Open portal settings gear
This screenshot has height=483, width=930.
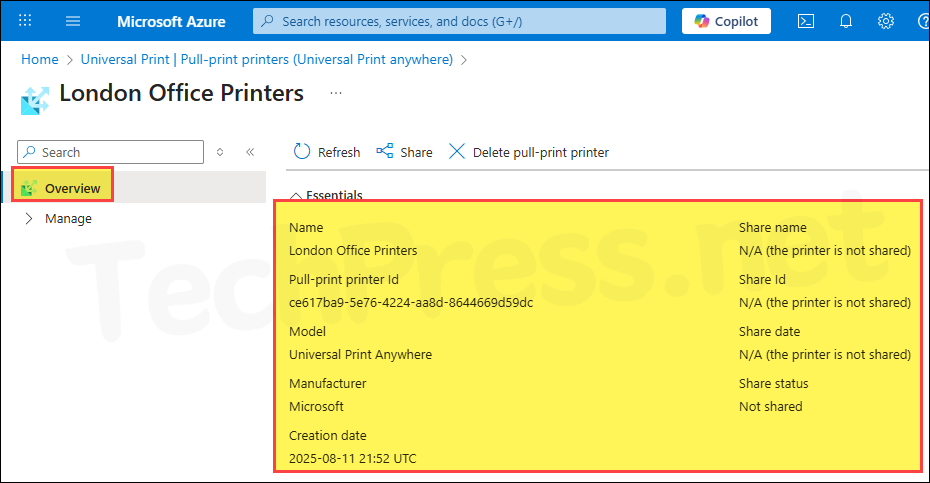click(886, 21)
